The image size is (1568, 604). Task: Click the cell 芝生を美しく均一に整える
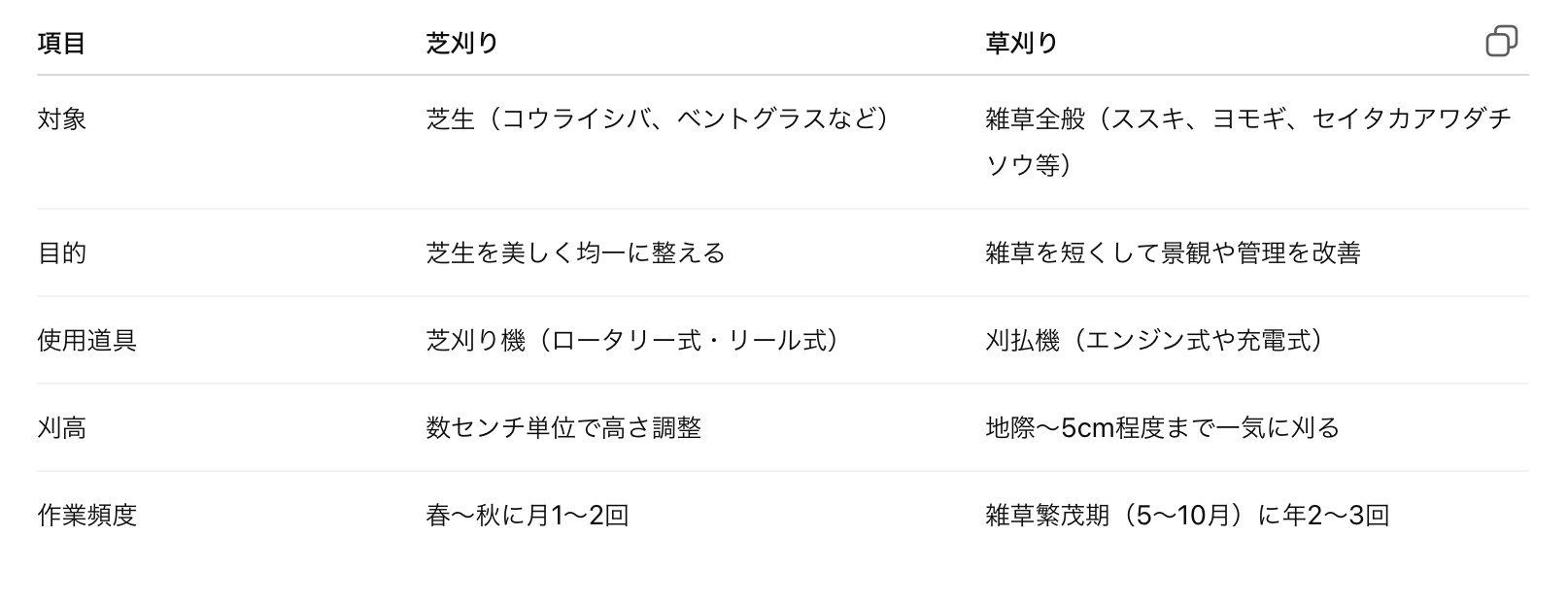point(575,253)
